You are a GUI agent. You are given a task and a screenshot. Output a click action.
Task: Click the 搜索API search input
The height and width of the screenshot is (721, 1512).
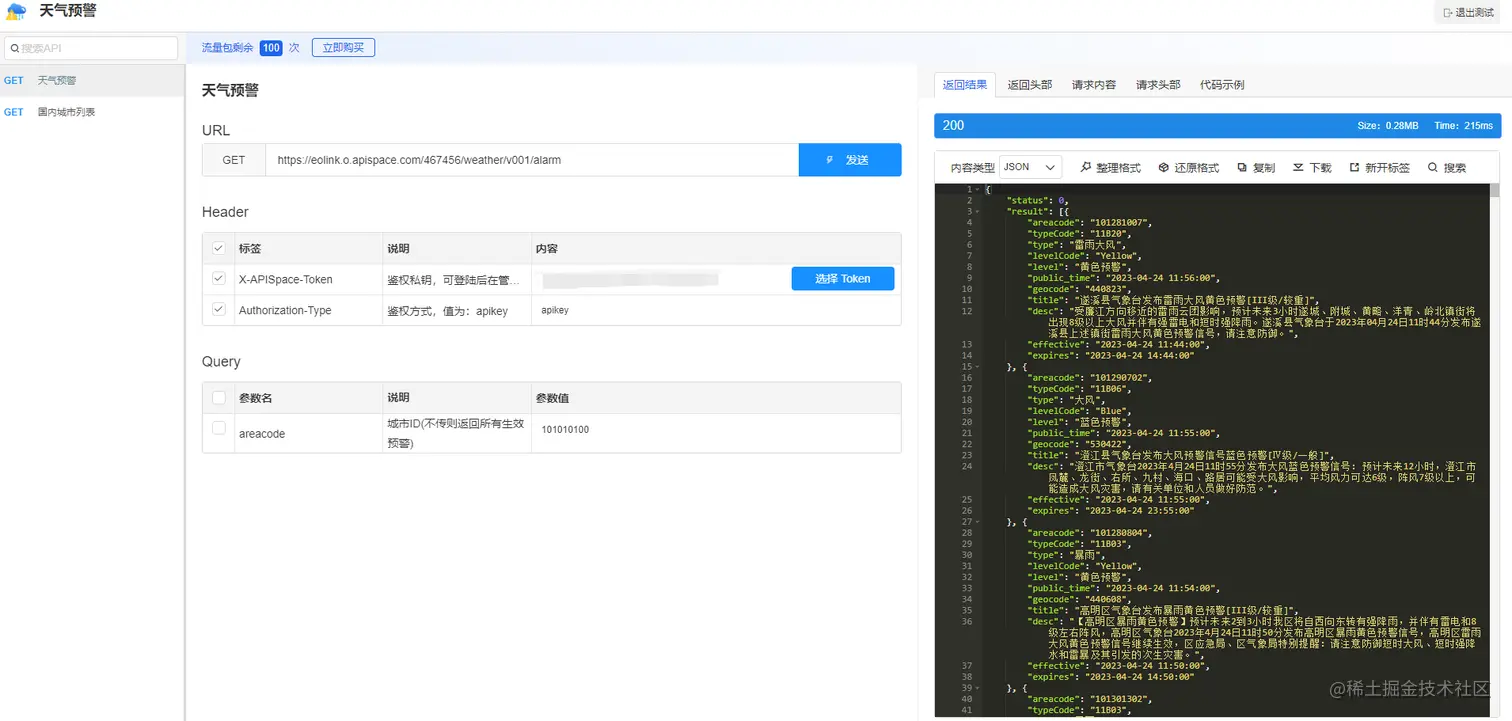click(92, 48)
